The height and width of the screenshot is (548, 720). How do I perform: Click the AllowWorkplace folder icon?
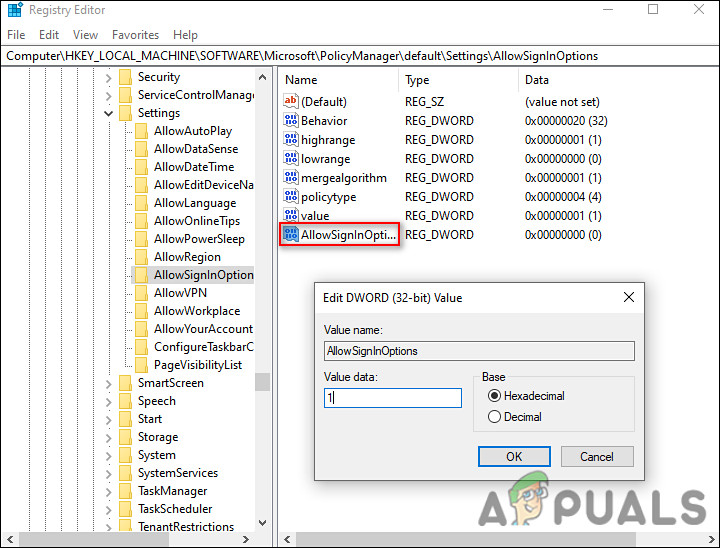141,311
